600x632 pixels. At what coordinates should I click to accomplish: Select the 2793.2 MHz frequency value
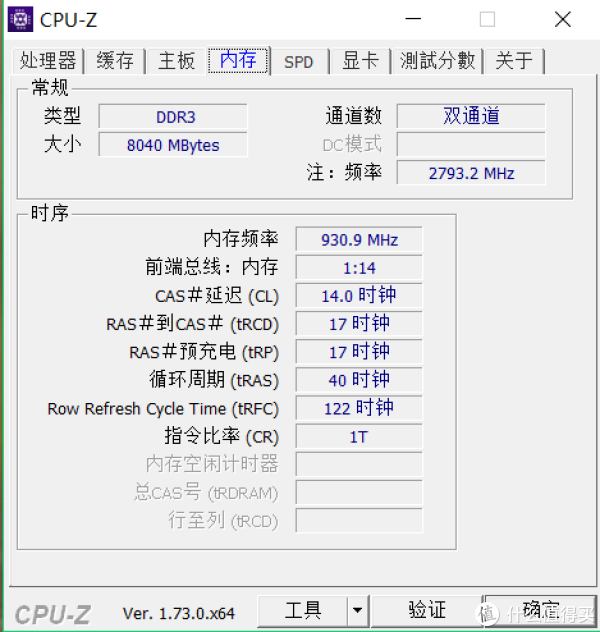pos(471,173)
